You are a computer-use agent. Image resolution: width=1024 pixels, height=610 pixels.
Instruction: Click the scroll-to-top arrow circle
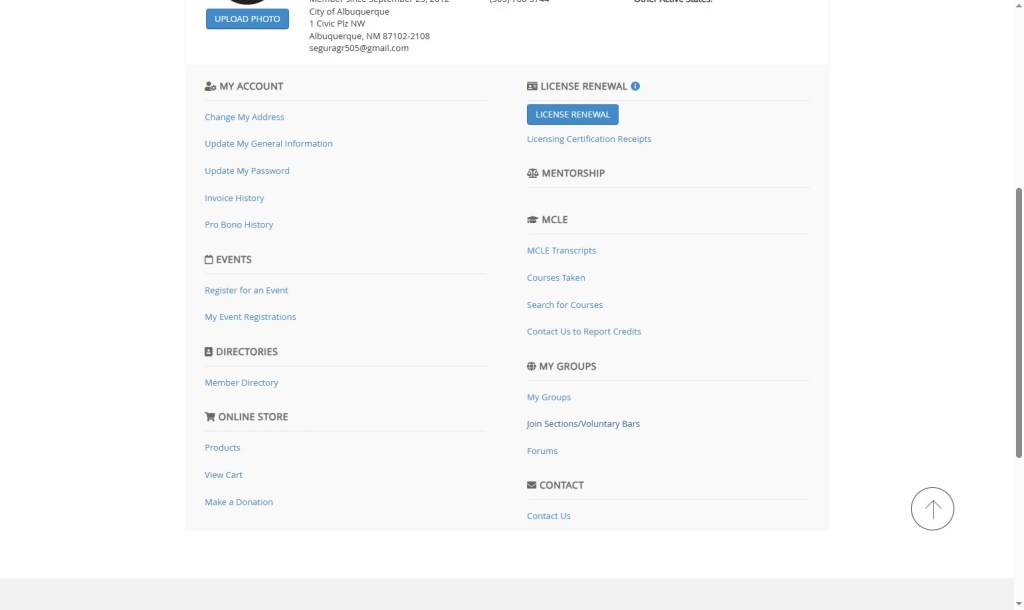(x=932, y=509)
